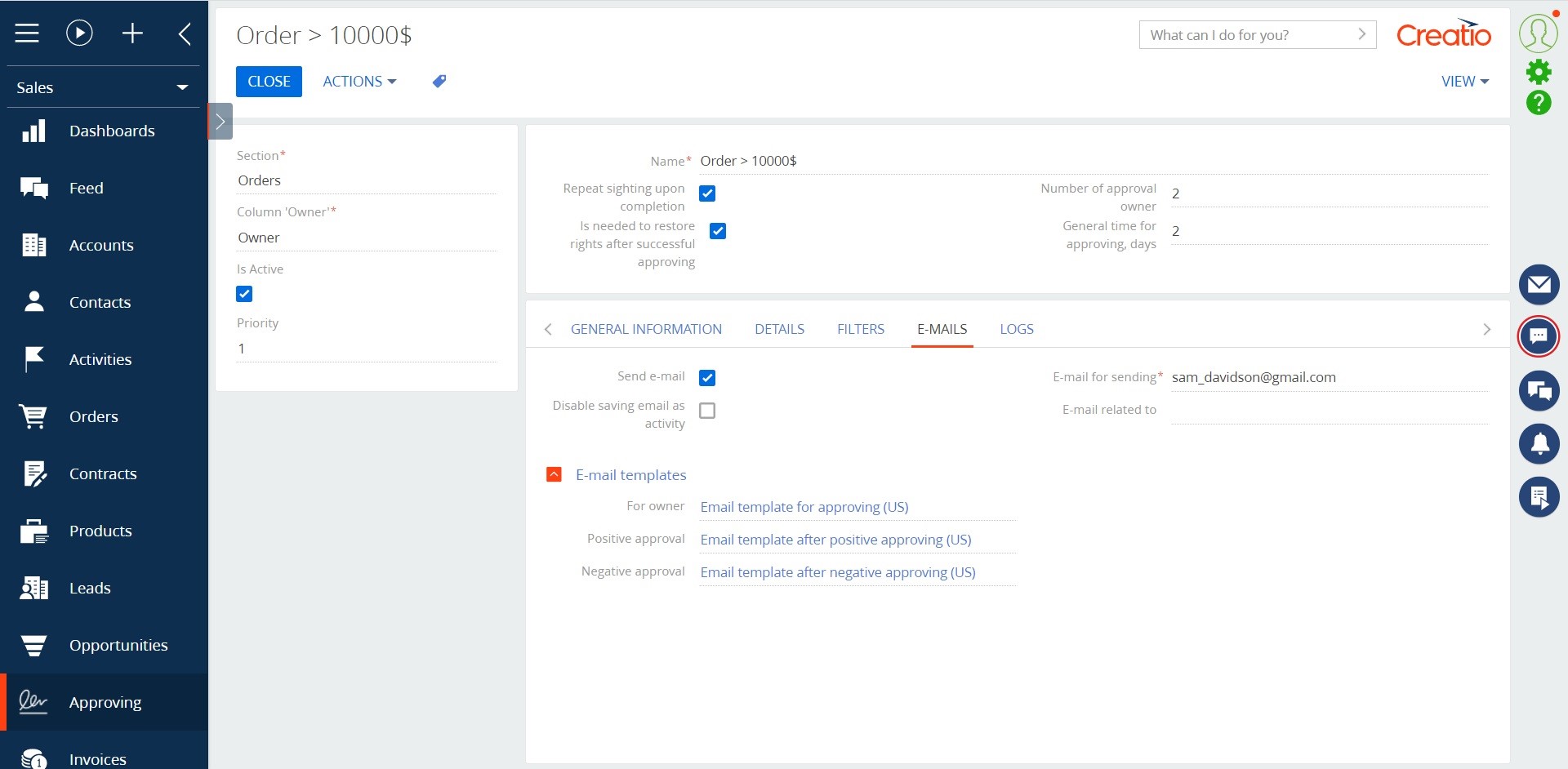Click the CLOSE button
Image resolution: width=1568 pixels, height=769 pixels.
click(269, 81)
